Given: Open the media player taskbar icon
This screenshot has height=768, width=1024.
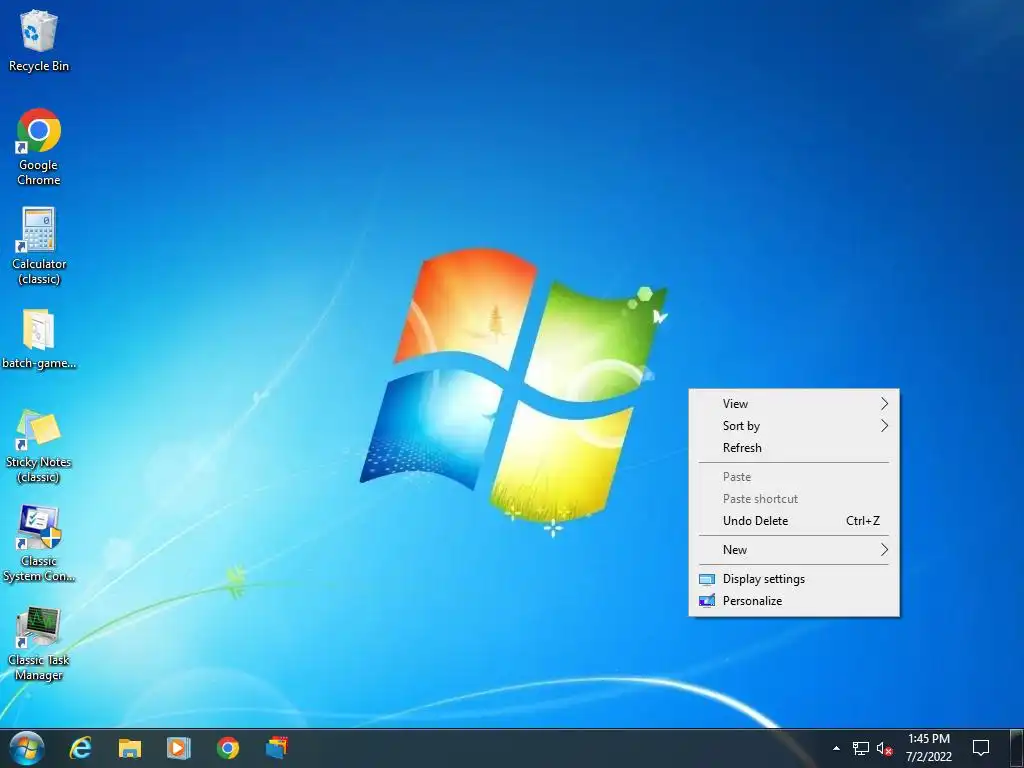Looking at the screenshot, I should pyautogui.click(x=178, y=748).
